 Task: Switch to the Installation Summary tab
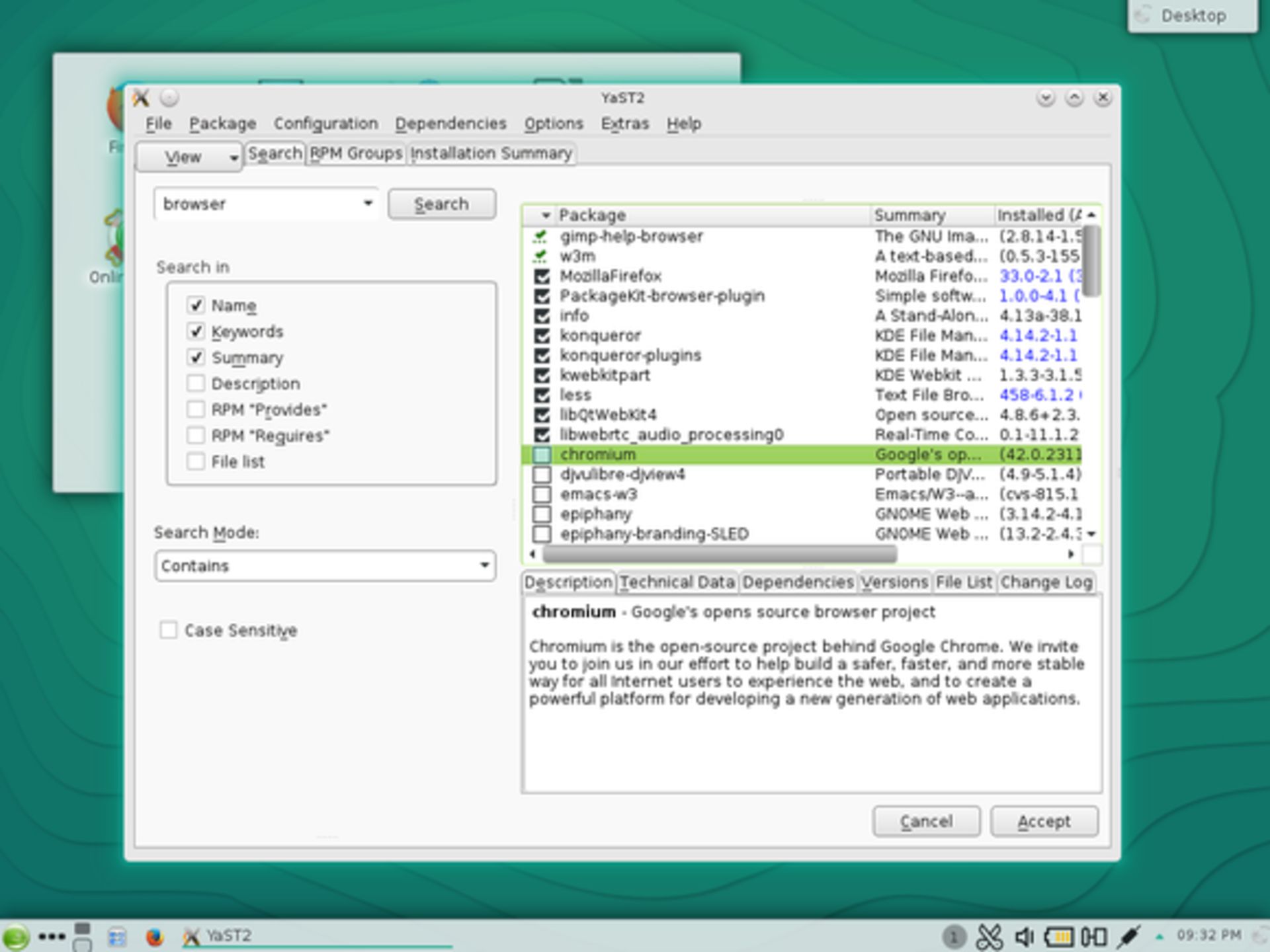491,153
